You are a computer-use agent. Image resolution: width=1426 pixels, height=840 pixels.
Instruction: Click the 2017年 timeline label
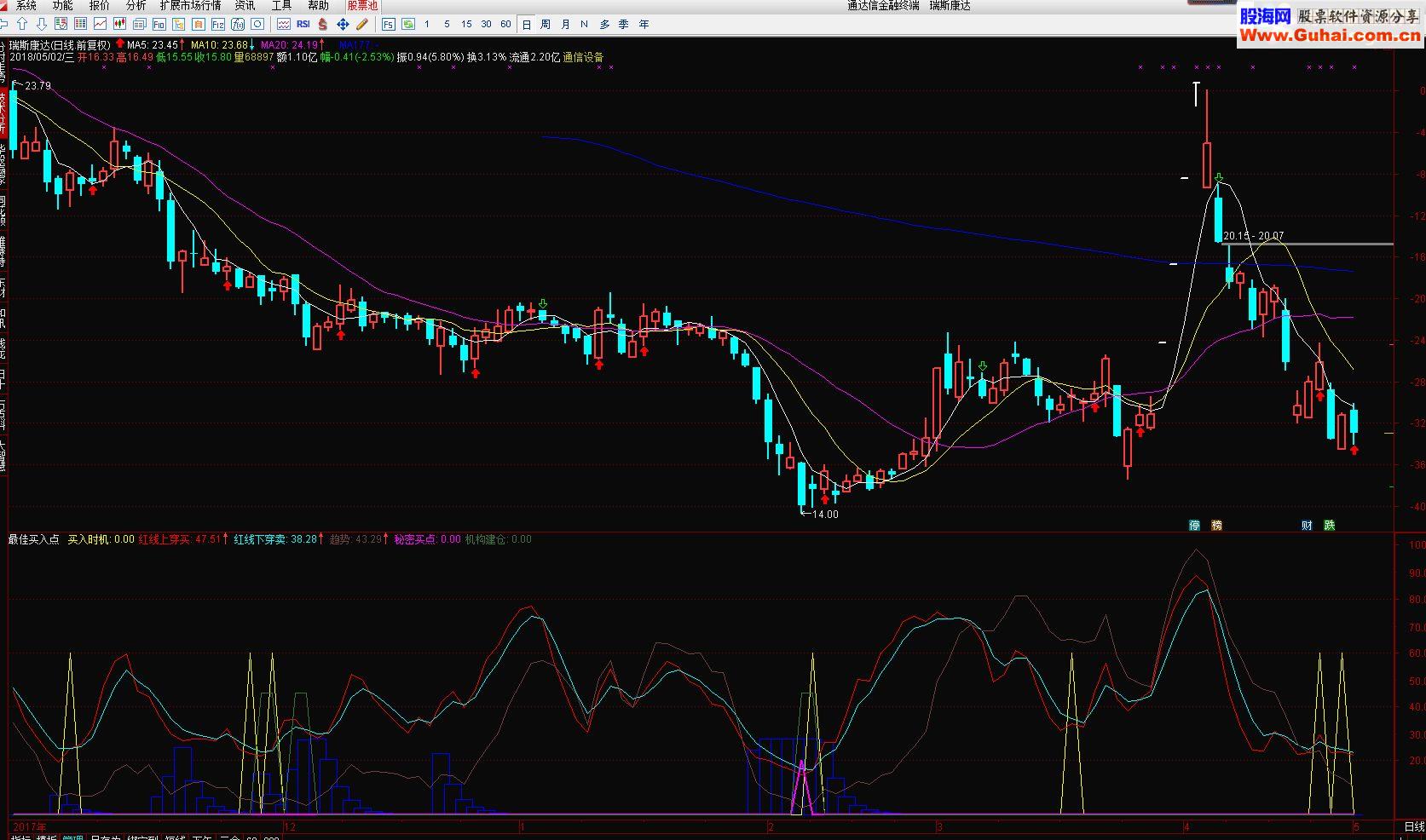(30, 826)
